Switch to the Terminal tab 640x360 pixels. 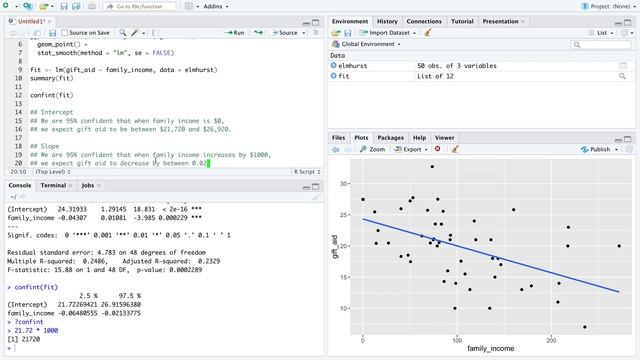(53, 185)
